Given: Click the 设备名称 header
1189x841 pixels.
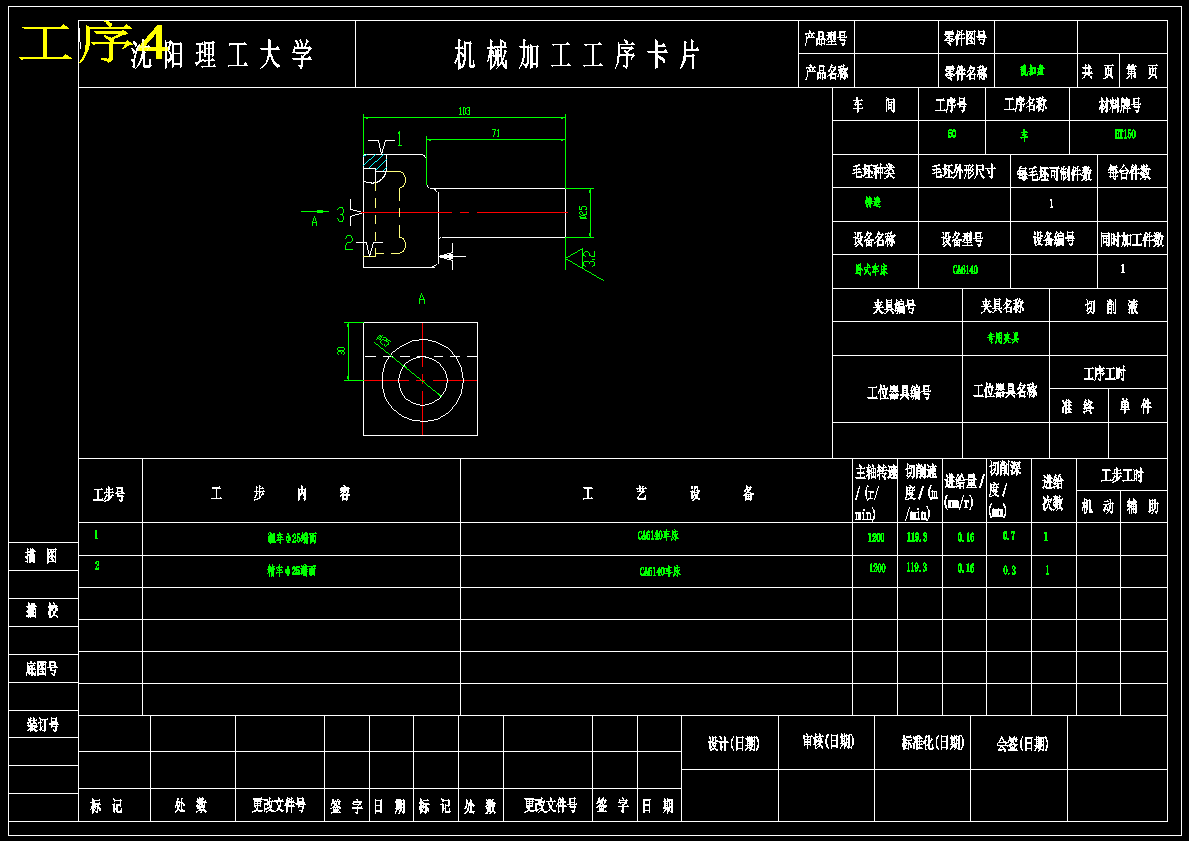Looking at the screenshot, I should click(874, 240).
